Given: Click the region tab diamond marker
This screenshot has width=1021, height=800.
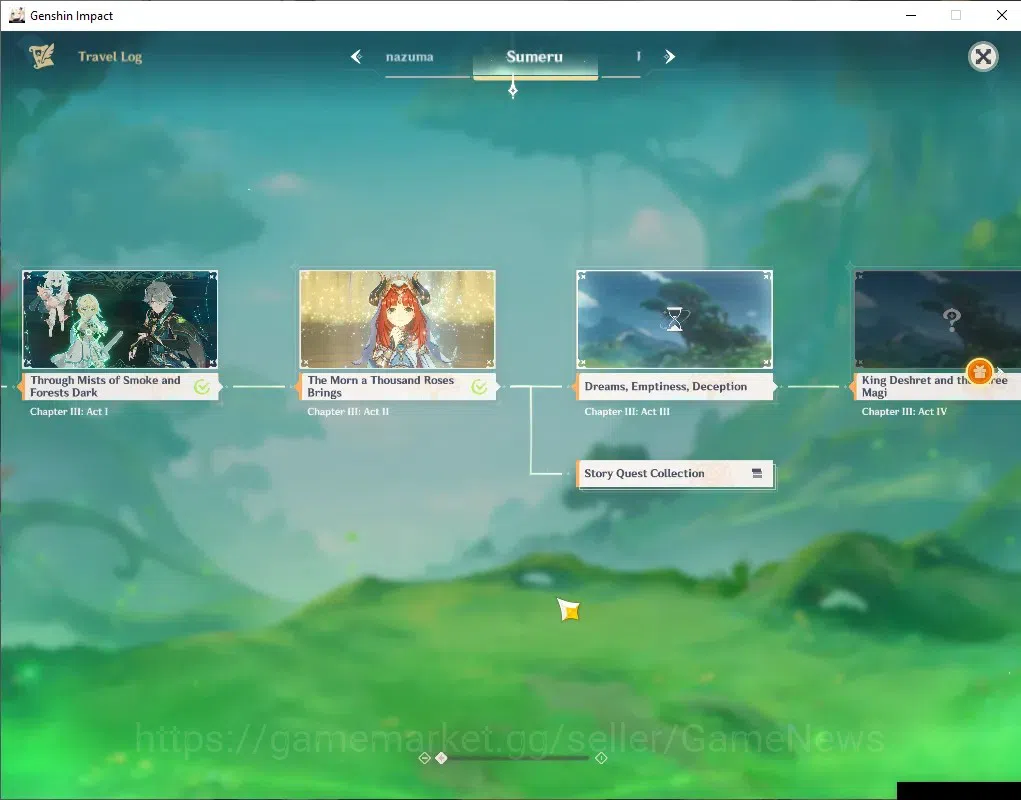Looking at the screenshot, I should point(513,90).
